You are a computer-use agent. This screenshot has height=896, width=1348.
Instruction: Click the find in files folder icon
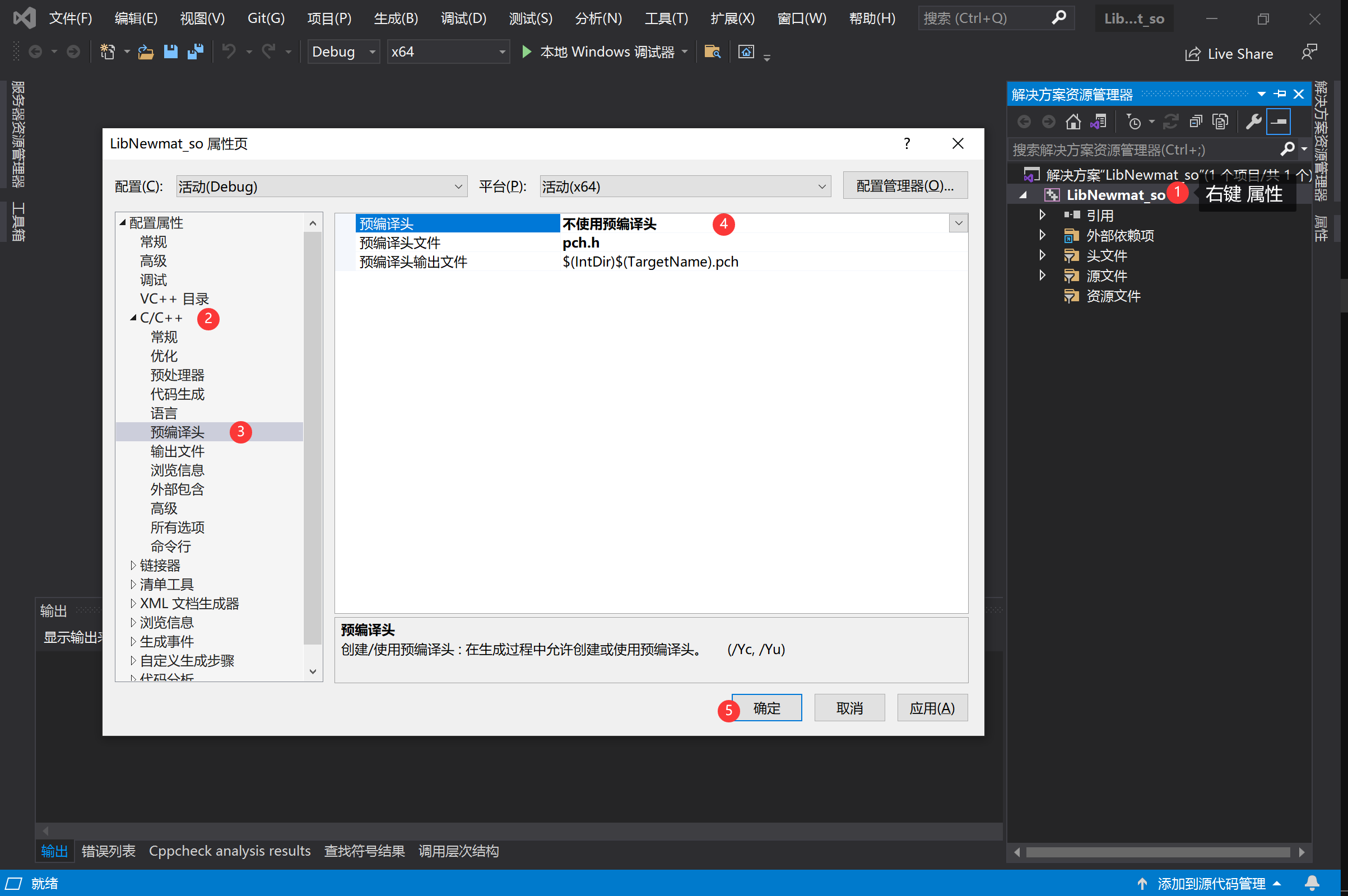pyautogui.click(x=712, y=52)
